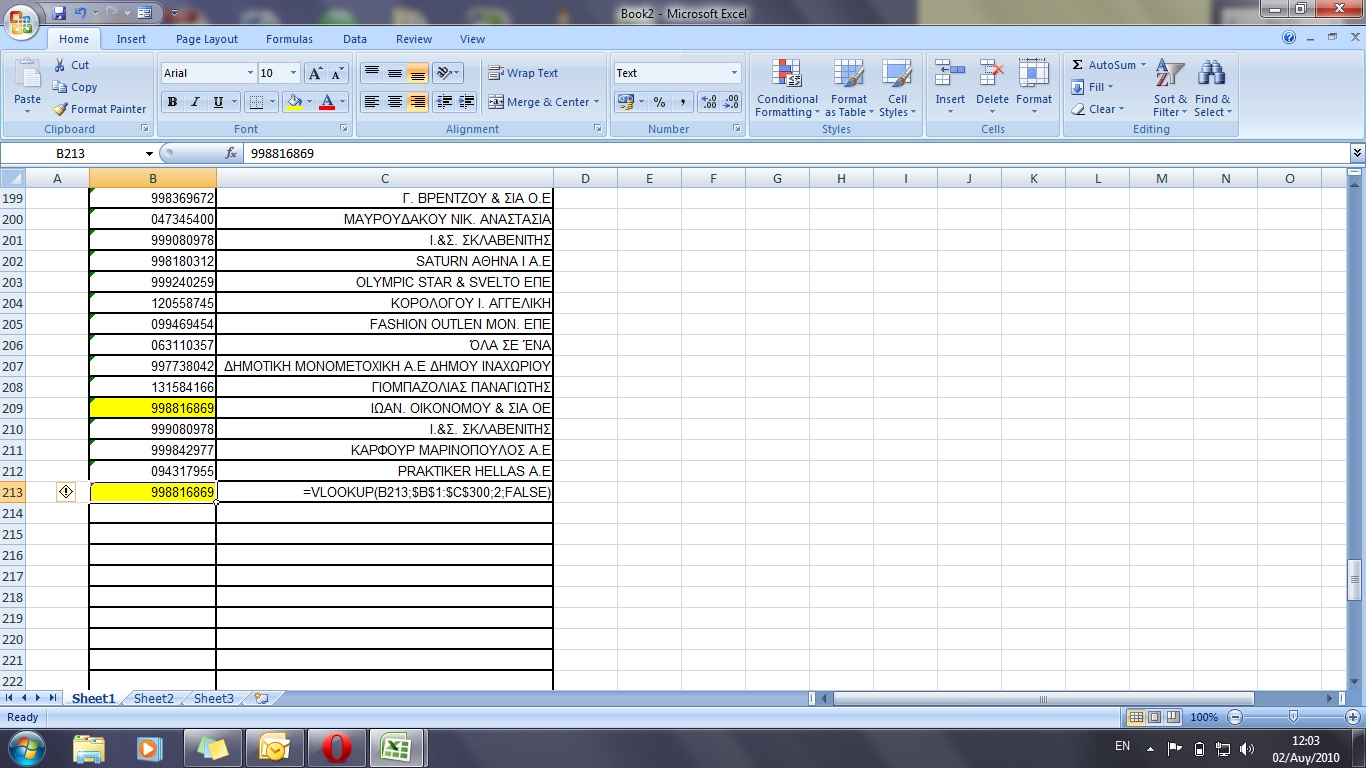Open text orientation options
The height and width of the screenshot is (768, 1366).
447,73
